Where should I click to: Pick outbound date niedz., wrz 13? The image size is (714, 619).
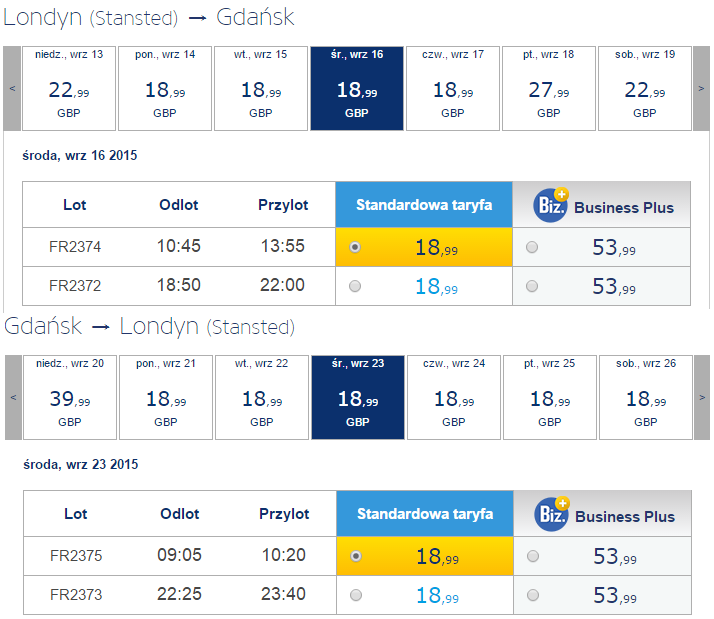[x=69, y=88]
